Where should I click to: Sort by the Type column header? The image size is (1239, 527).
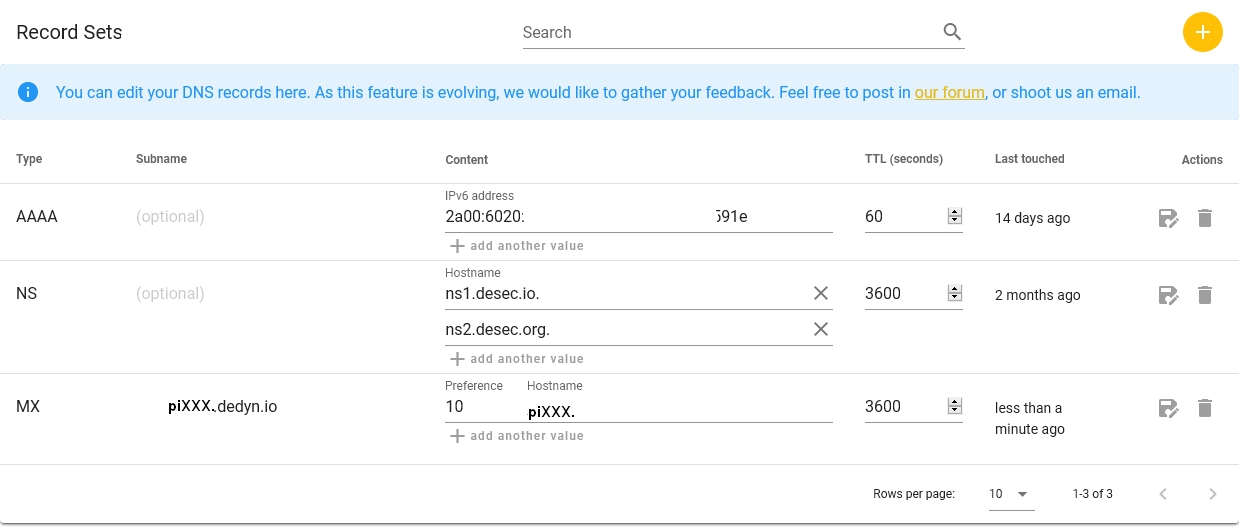click(29, 159)
